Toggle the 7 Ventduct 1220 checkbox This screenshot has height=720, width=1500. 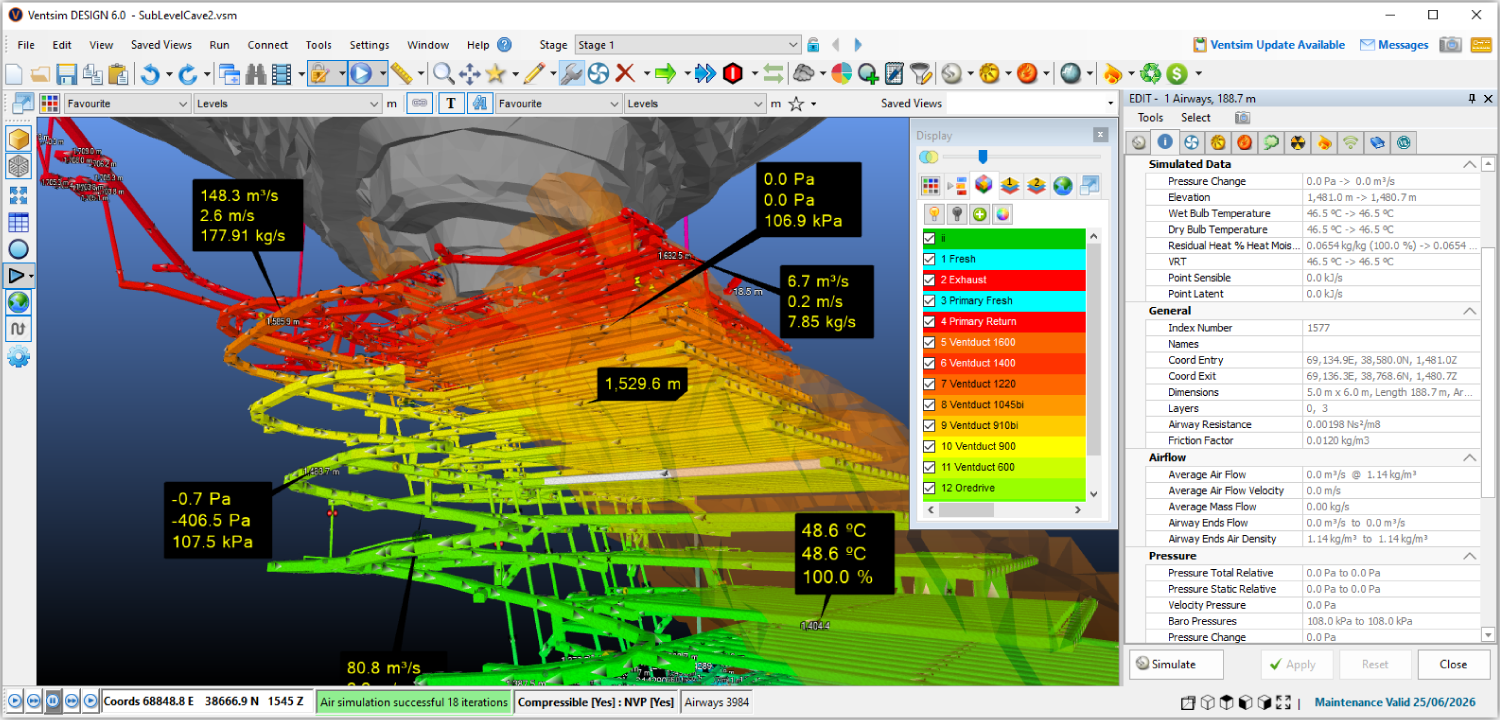[930, 384]
